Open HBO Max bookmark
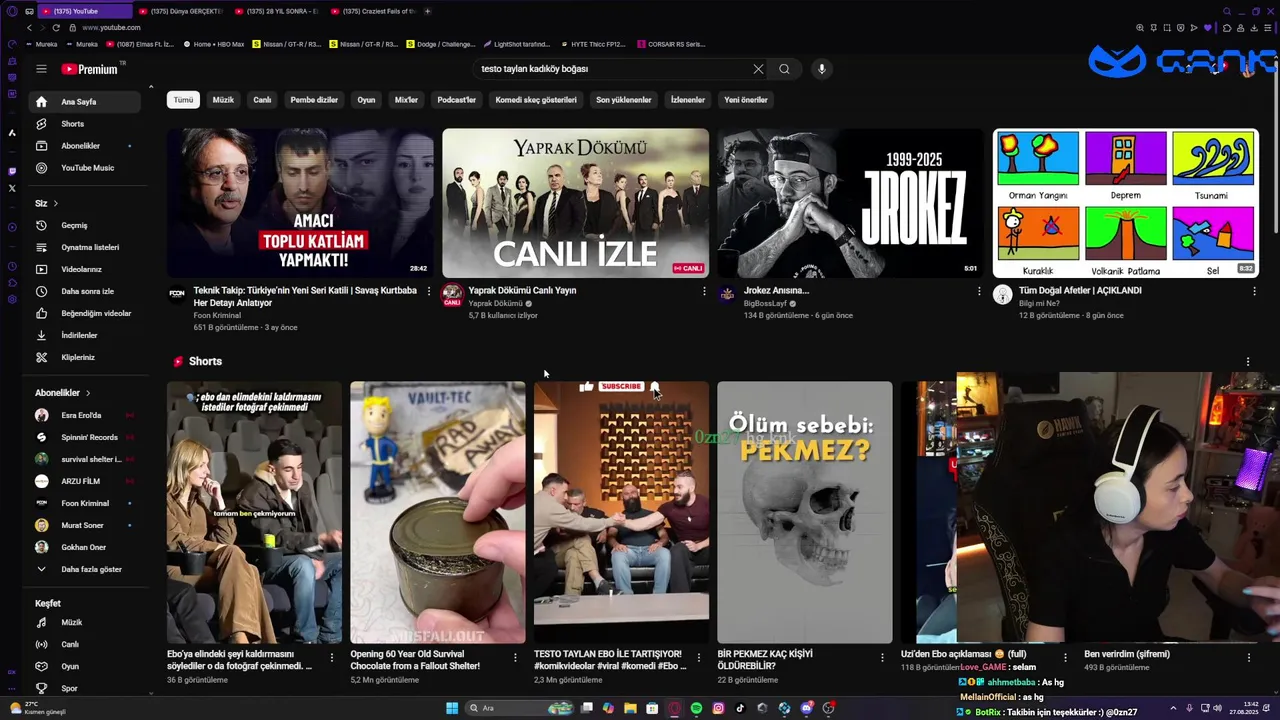This screenshot has height=720, width=1280. coord(213,44)
